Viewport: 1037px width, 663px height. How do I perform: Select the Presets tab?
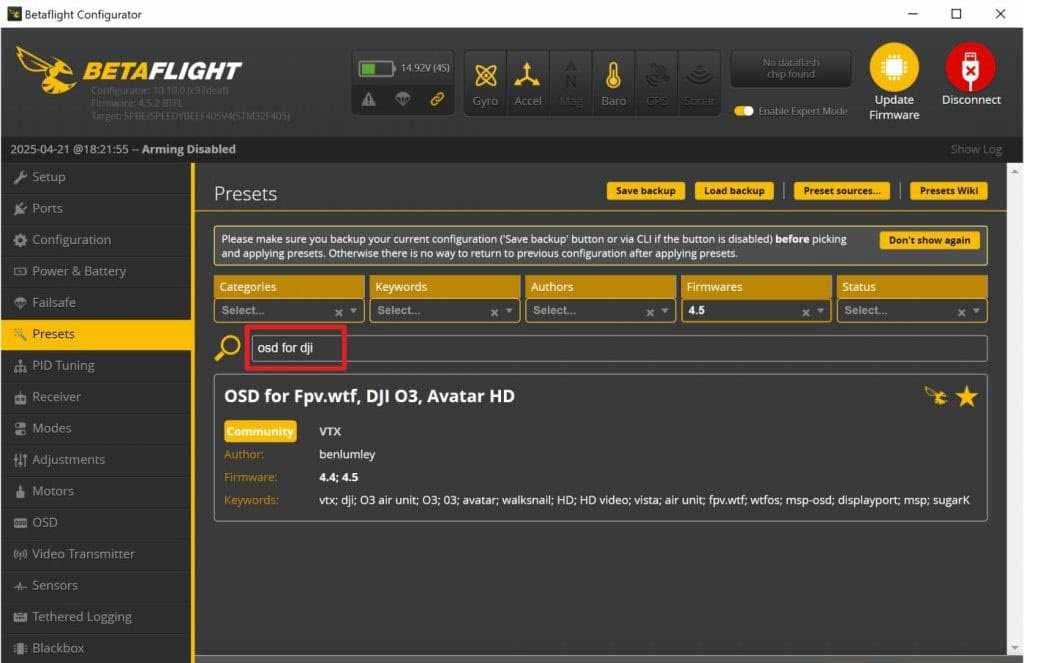coord(97,334)
